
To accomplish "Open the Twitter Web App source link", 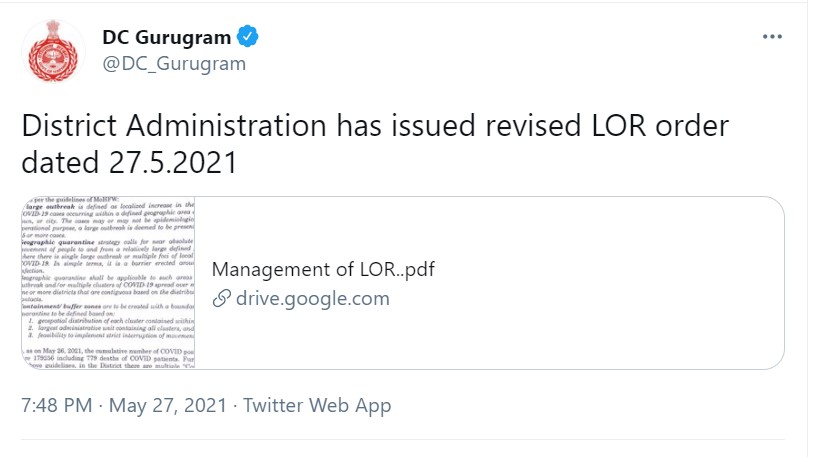I will tap(317, 405).
